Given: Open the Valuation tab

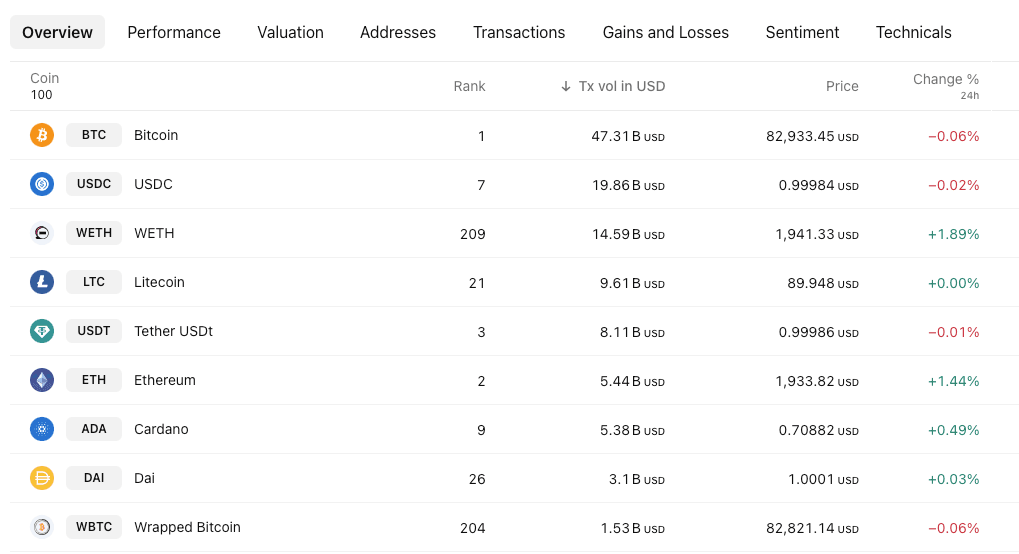Looking at the screenshot, I should (x=290, y=32).
